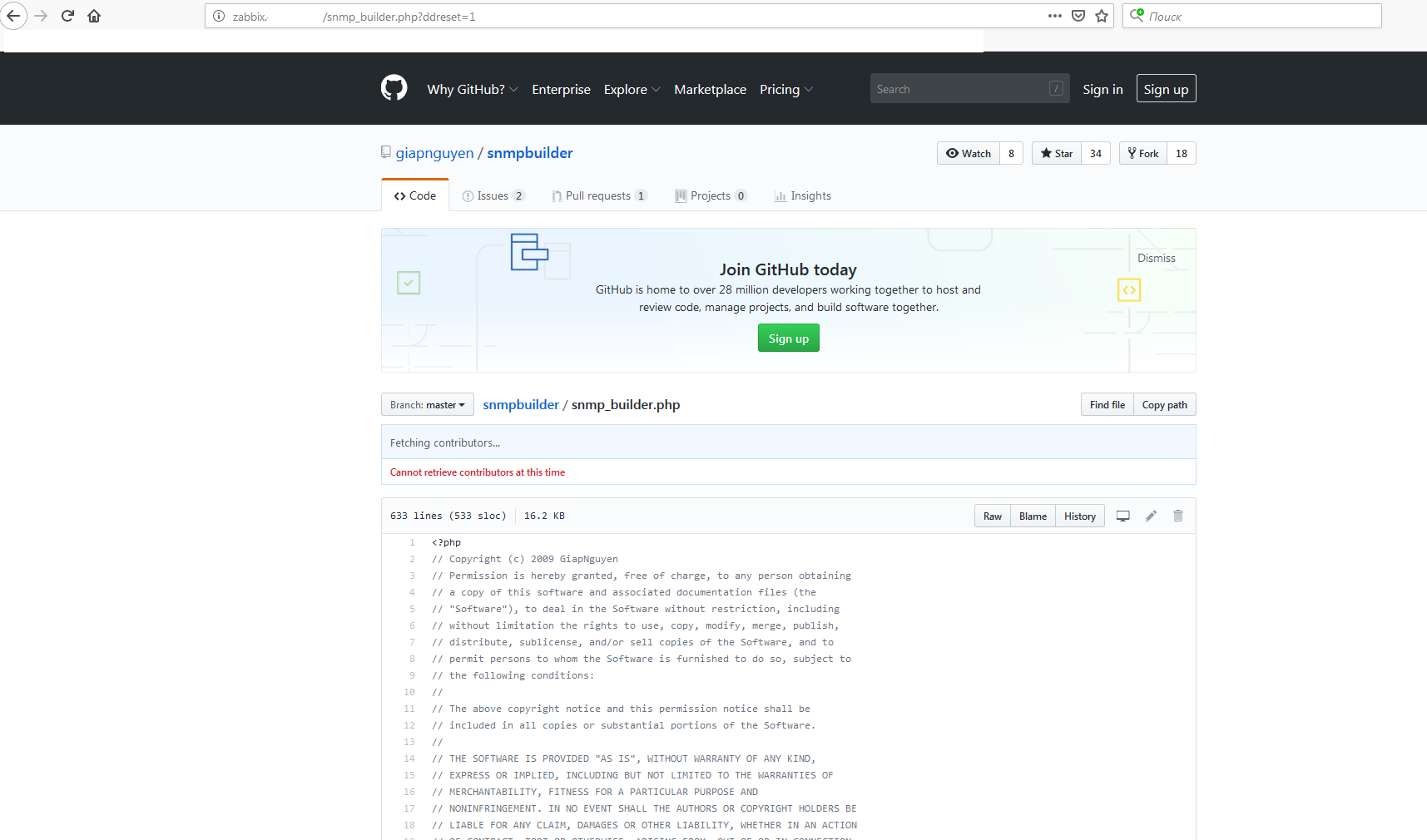The width and height of the screenshot is (1427, 840).
Task: Click the GitHub octocat logo
Action: [x=394, y=88]
